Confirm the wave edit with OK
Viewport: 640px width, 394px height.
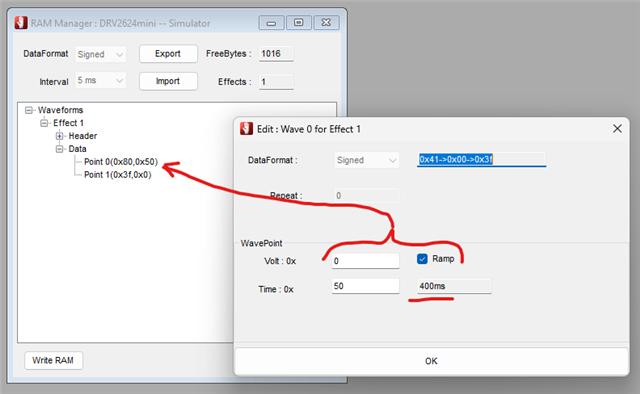click(431, 361)
